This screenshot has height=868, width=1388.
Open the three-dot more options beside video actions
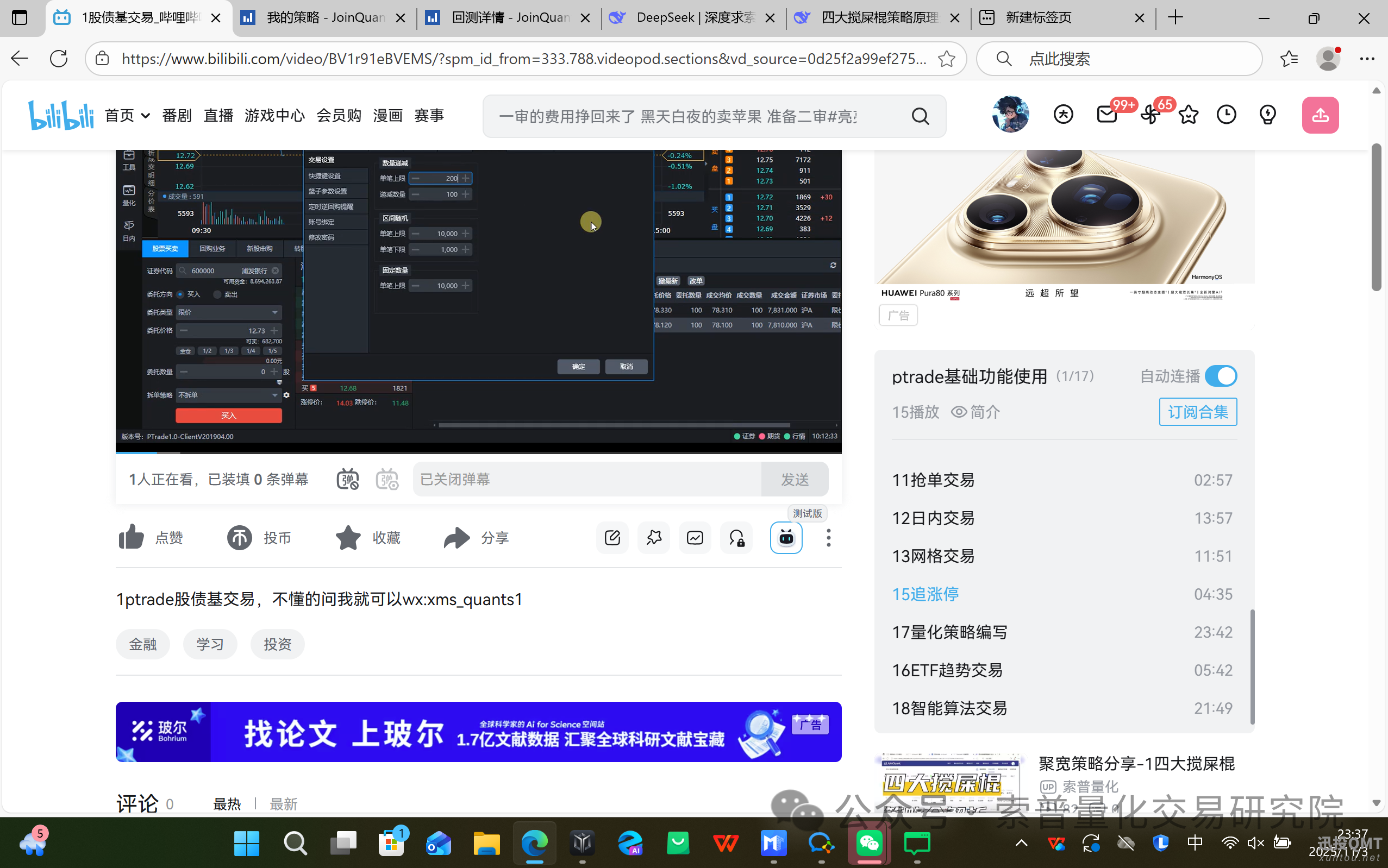[x=829, y=537]
